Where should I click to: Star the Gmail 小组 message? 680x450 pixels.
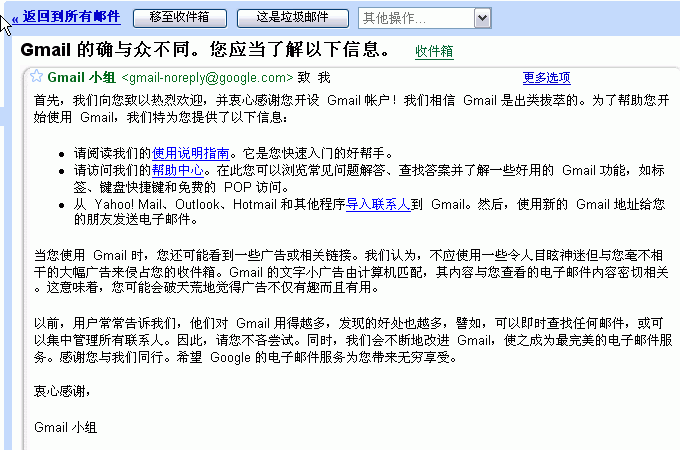[x=36, y=76]
